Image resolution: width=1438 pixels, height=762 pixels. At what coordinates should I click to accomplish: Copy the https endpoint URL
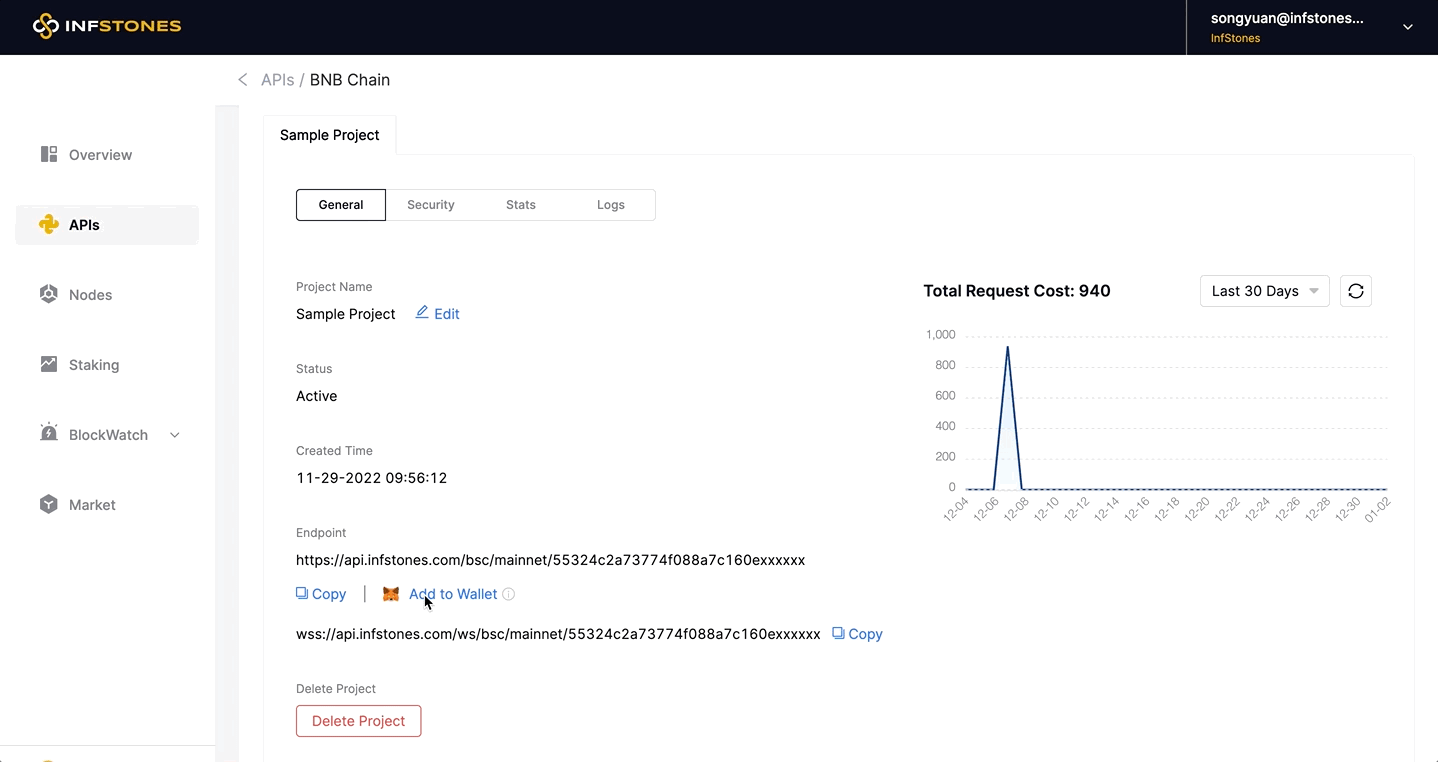(321, 594)
